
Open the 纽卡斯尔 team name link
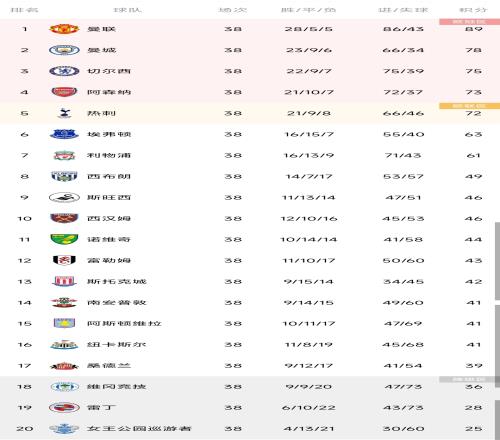pyautogui.click(x=116, y=345)
